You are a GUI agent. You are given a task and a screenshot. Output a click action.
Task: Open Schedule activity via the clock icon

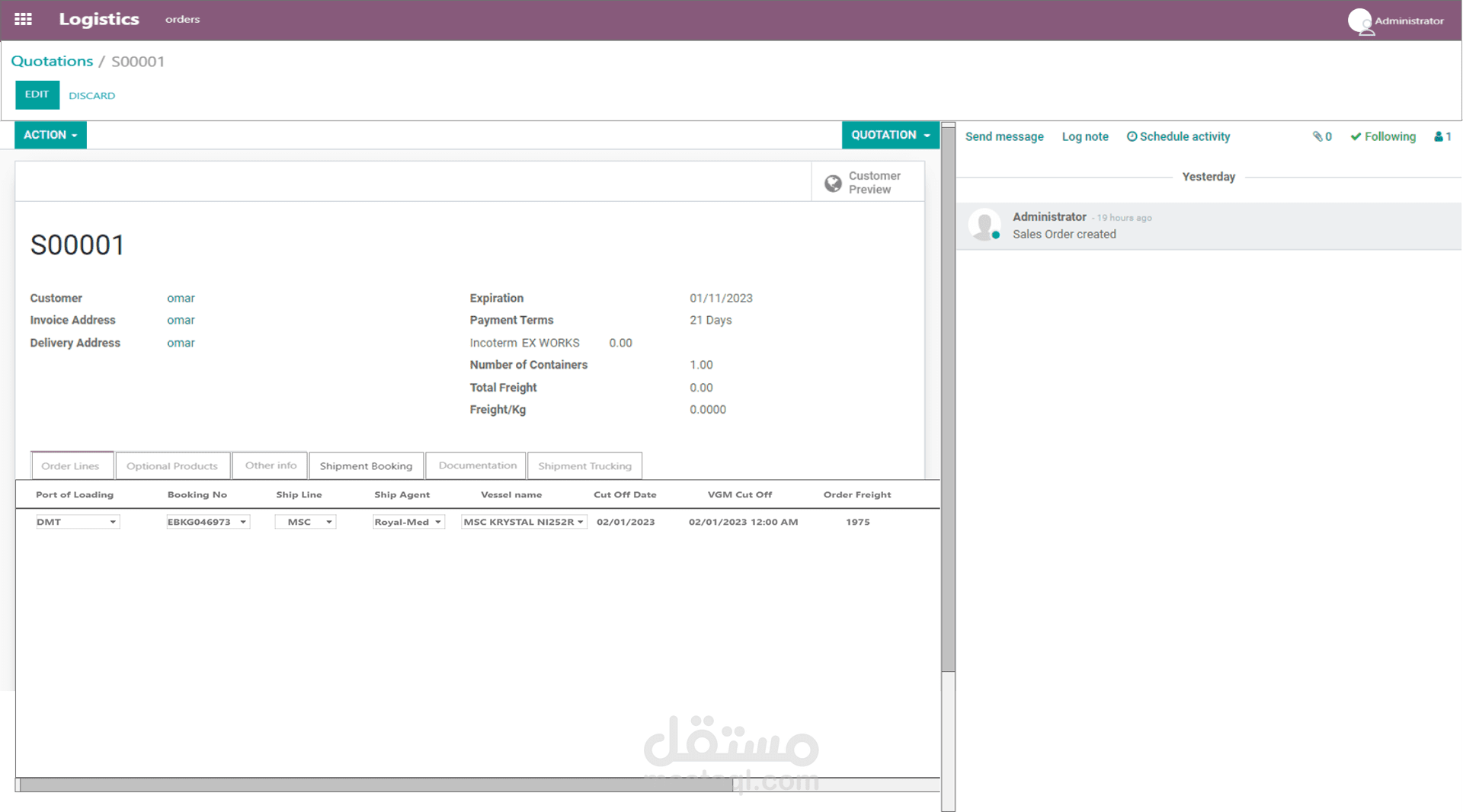point(1133,136)
